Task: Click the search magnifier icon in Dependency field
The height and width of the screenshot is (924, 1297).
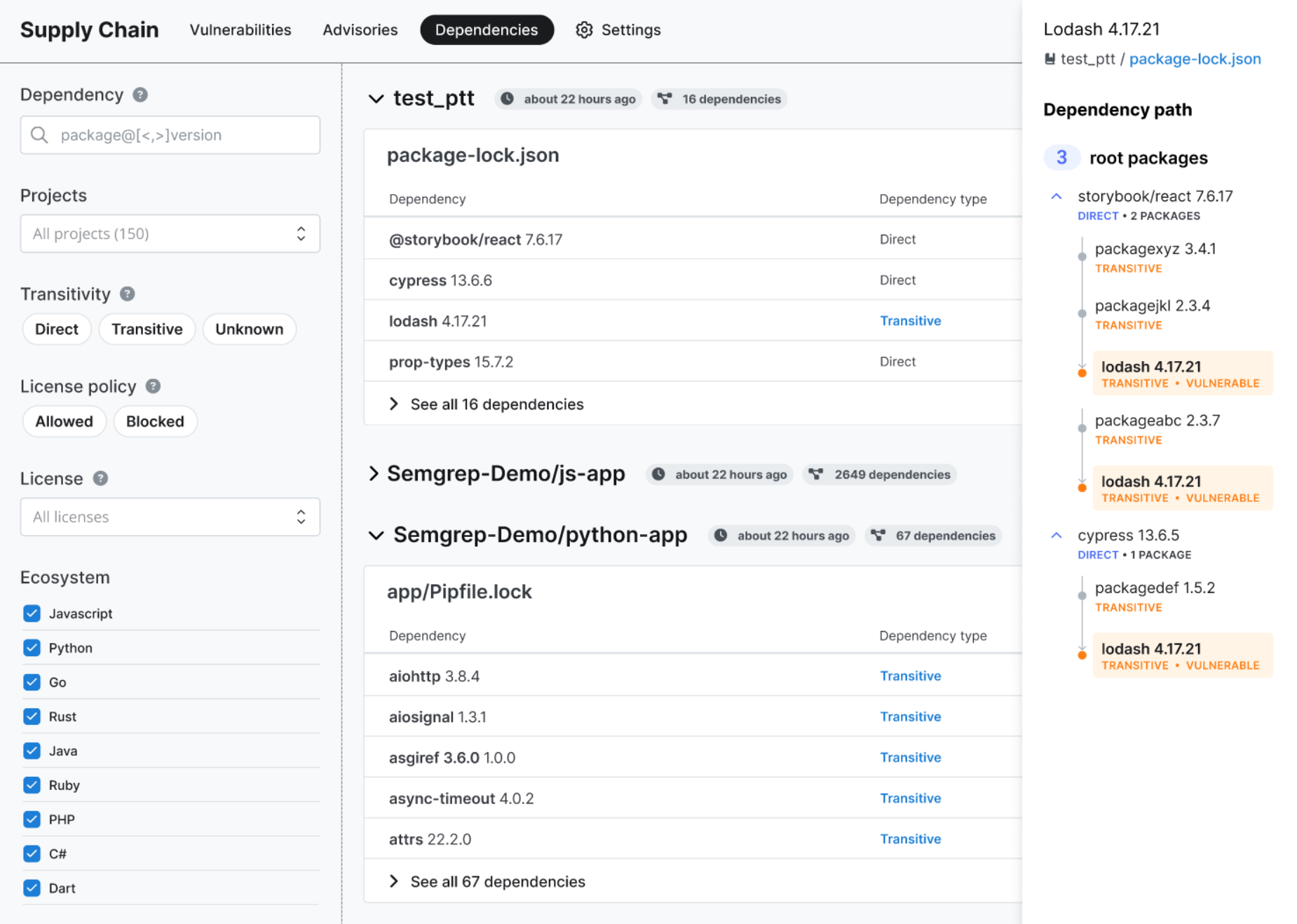Action: coord(40,135)
